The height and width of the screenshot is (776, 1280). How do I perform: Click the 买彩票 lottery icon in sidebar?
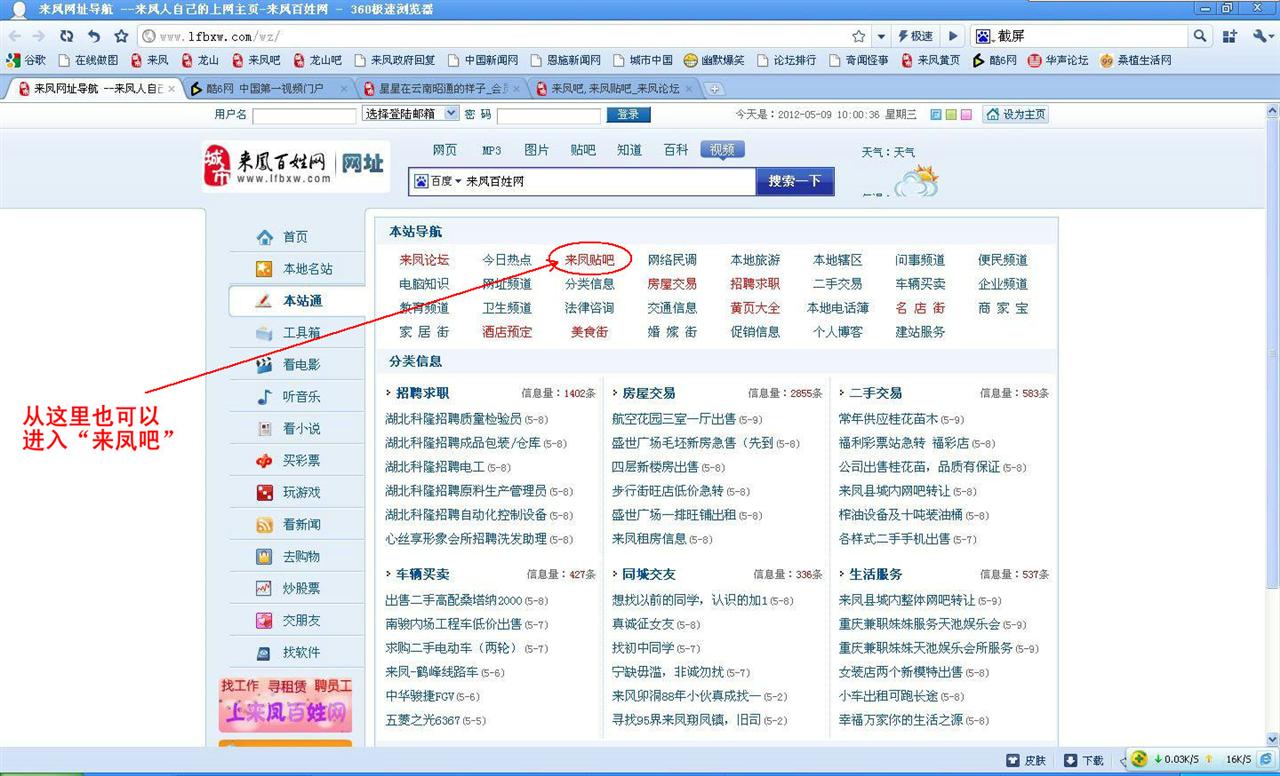(x=264, y=461)
